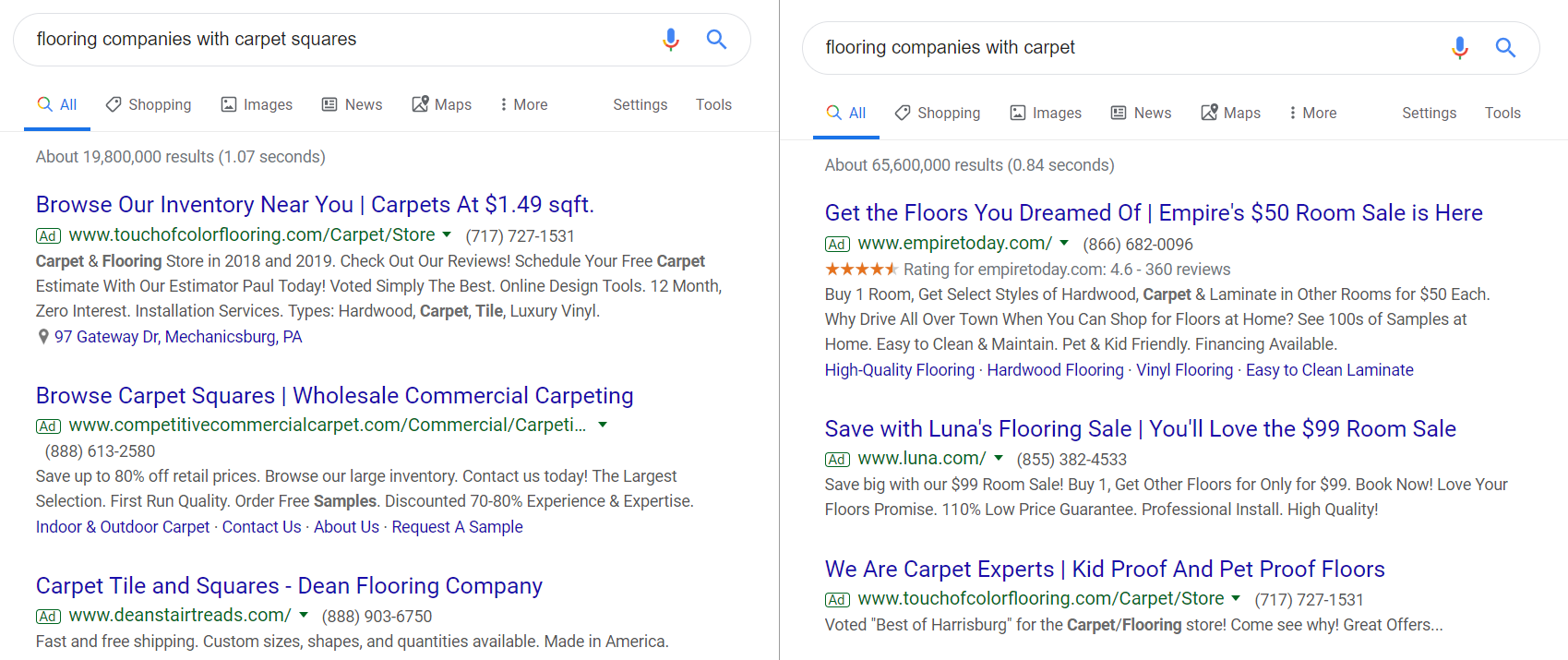Click the 97 Gateway Dr, Mechanicsburg, PA address link
Image resolution: width=1568 pixels, height=660 pixels.
point(178,337)
